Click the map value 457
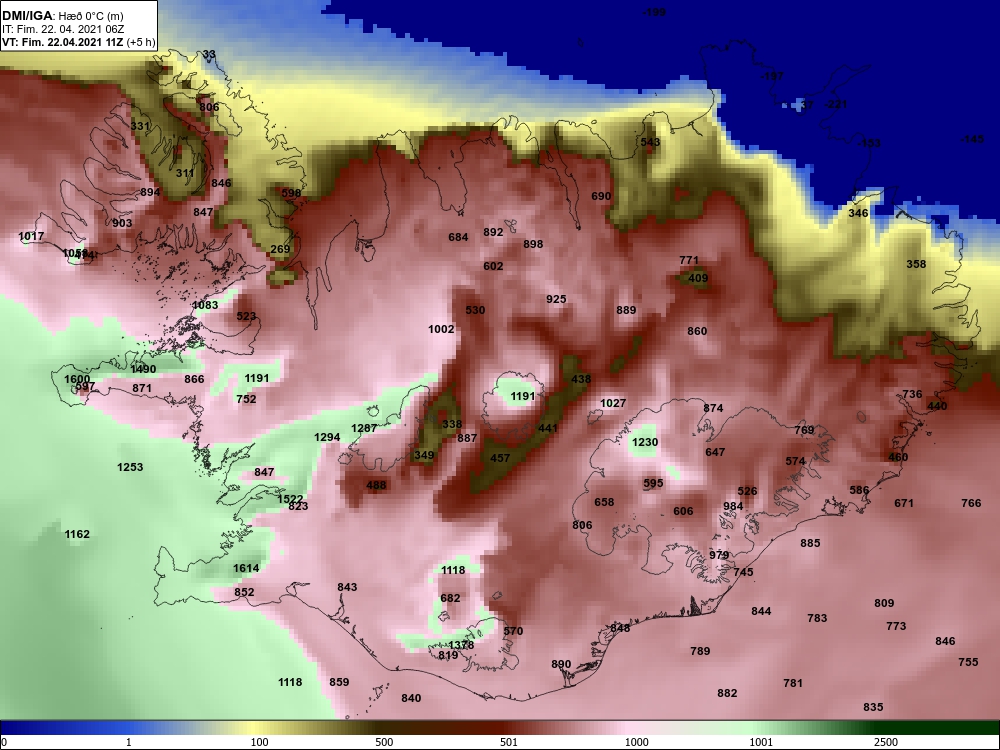Viewport: 1000px width, 750px height. [500, 457]
